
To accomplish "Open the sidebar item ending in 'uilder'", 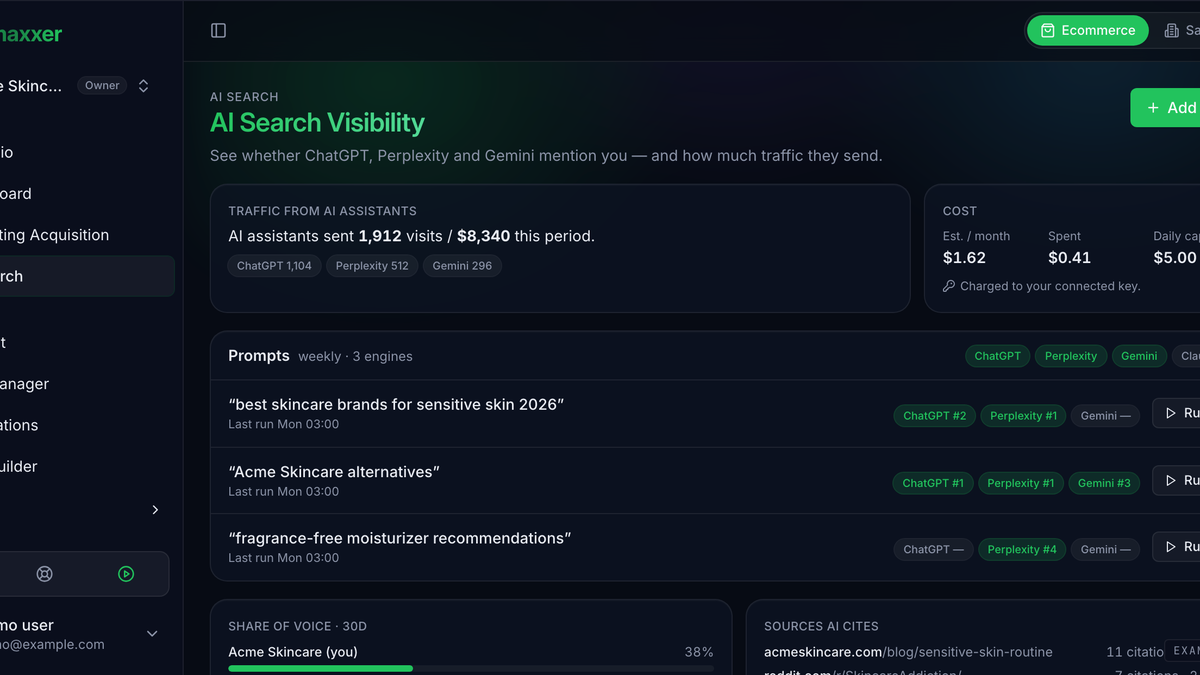I will coord(85,466).
